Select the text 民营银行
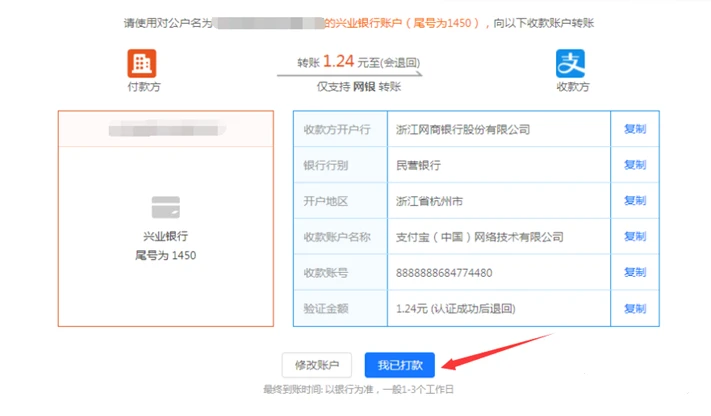 click(x=418, y=166)
